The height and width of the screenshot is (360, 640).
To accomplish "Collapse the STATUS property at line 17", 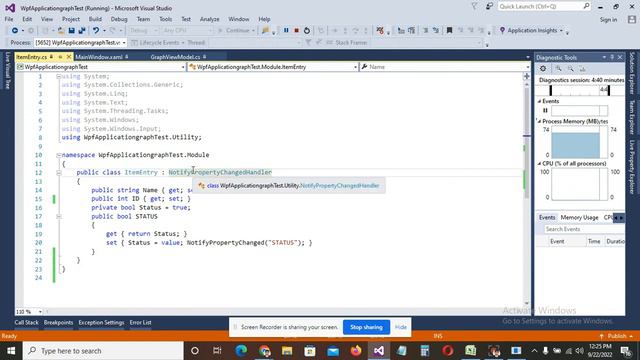I will click(x=58, y=216).
